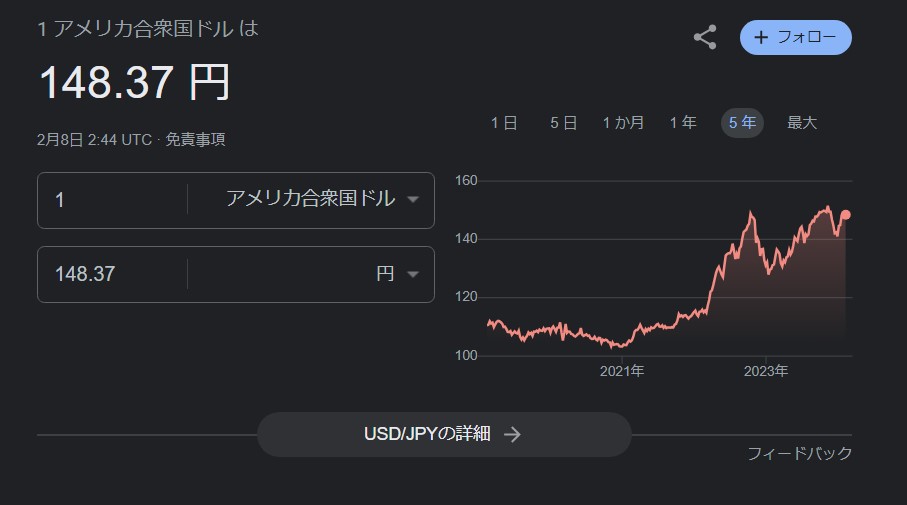The width and height of the screenshot is (907, 505).
Task: Switch chart to 1年 range
Action: pos(683,123)
